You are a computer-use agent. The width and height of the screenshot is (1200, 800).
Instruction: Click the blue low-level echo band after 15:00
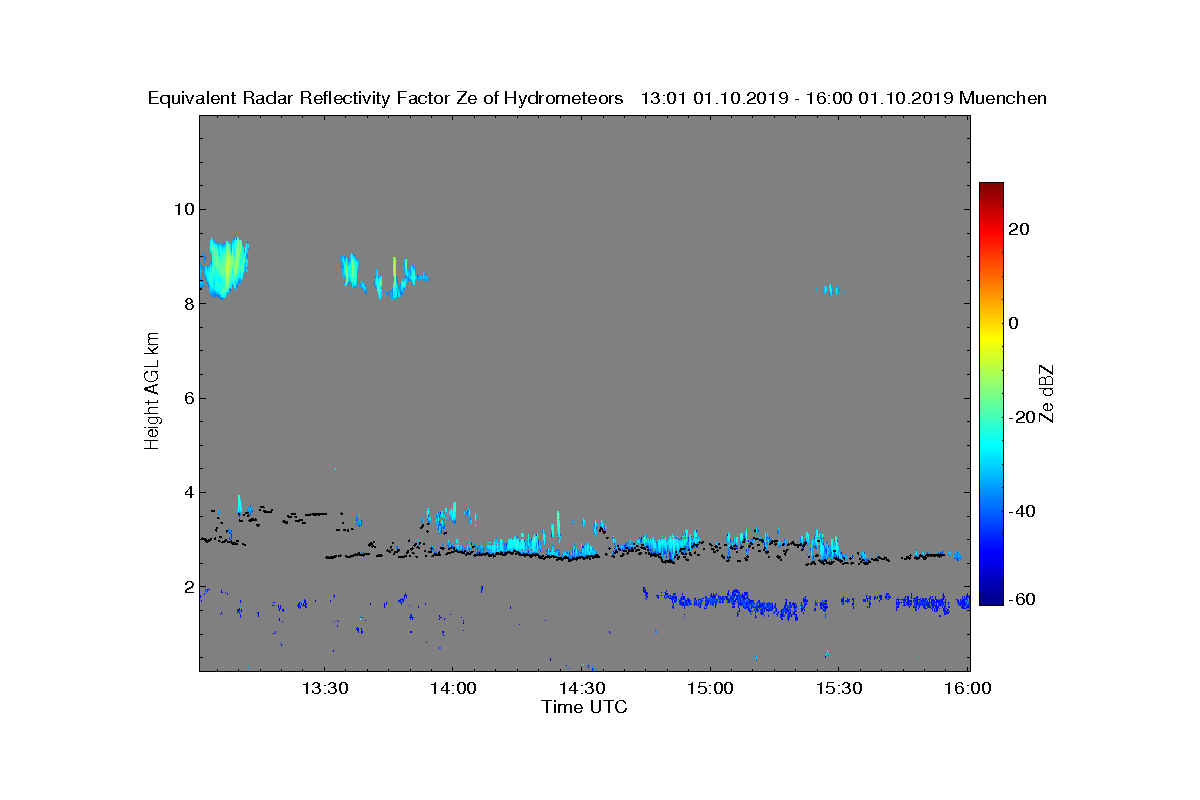point(805,602)
